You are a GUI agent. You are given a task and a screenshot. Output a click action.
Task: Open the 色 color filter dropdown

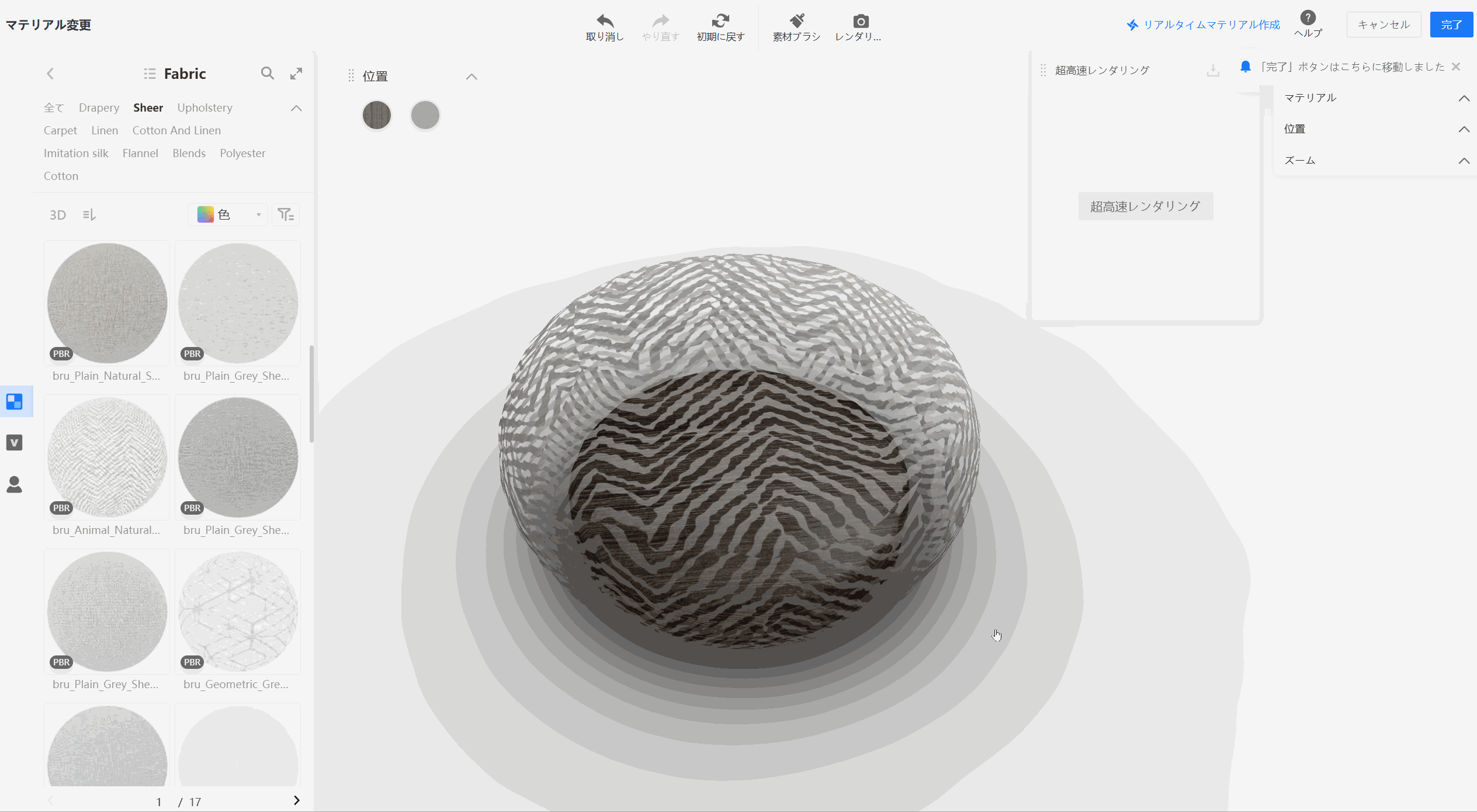pyautogui.click(x=228, y=215)
